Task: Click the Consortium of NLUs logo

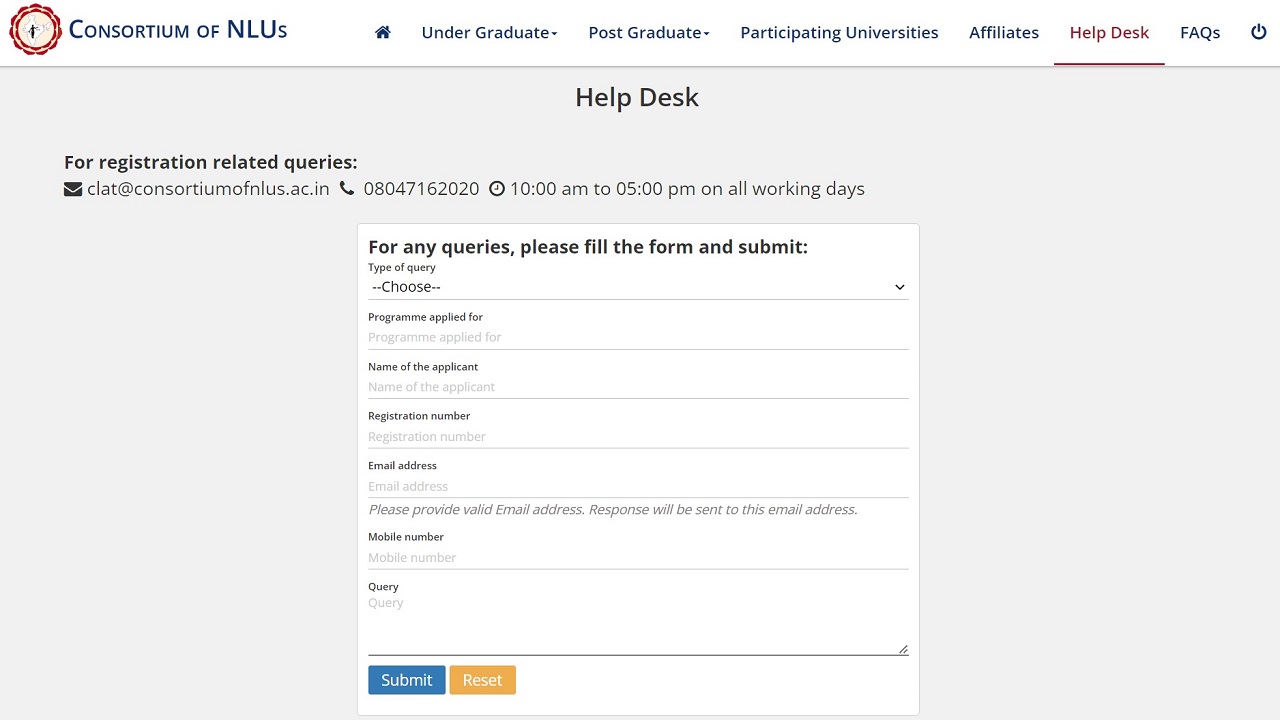Action: click(x=35, y=30)
